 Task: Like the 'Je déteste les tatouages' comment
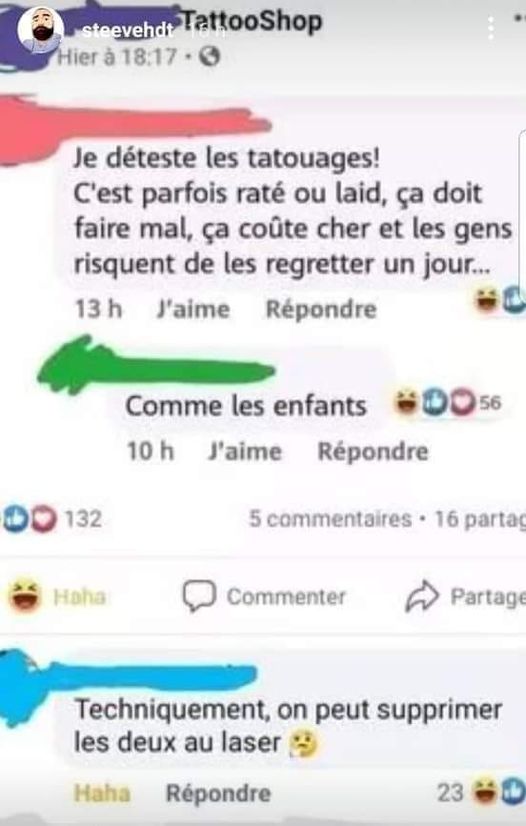pos(193,309)
